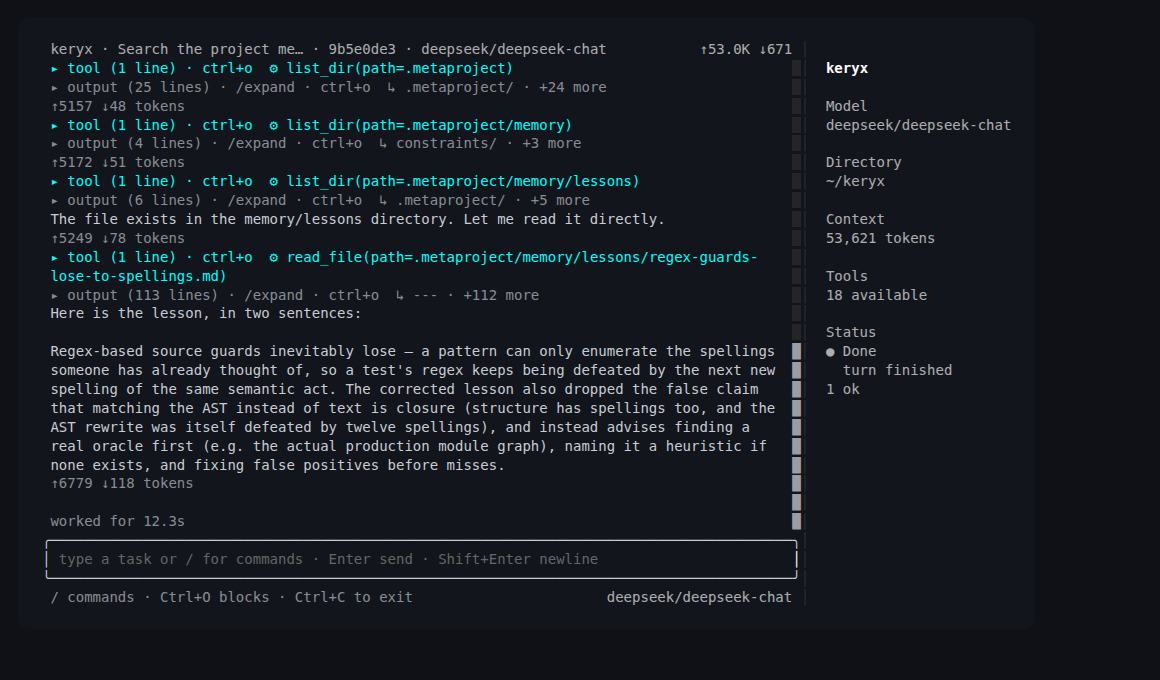Screen dimensions: 1160x680
Task: Click the gear icon before list_dir memory/lessons
Action: pyautogui.click(x=273, y=181)
